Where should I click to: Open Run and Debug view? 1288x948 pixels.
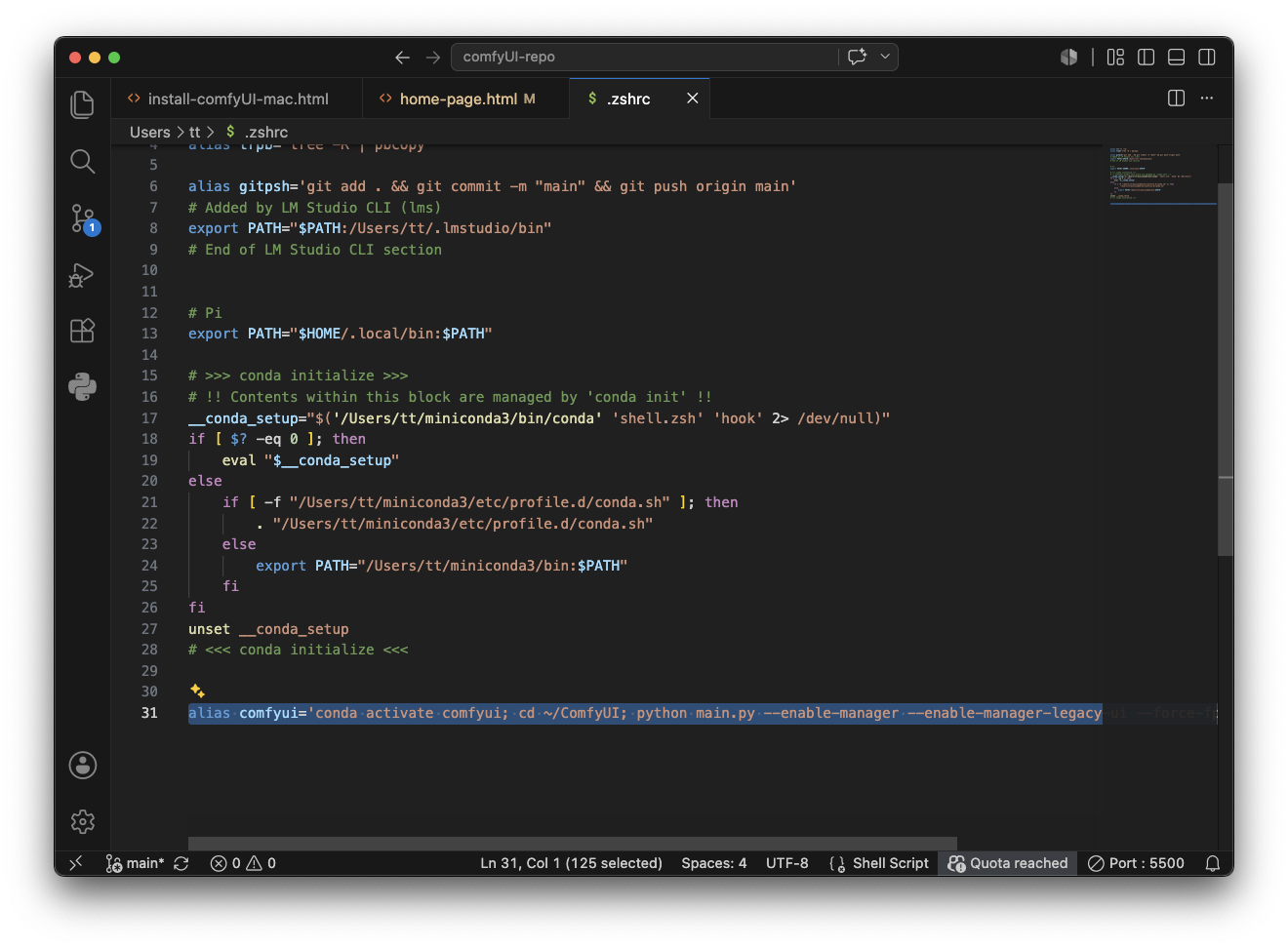click(x=83, y=275)
